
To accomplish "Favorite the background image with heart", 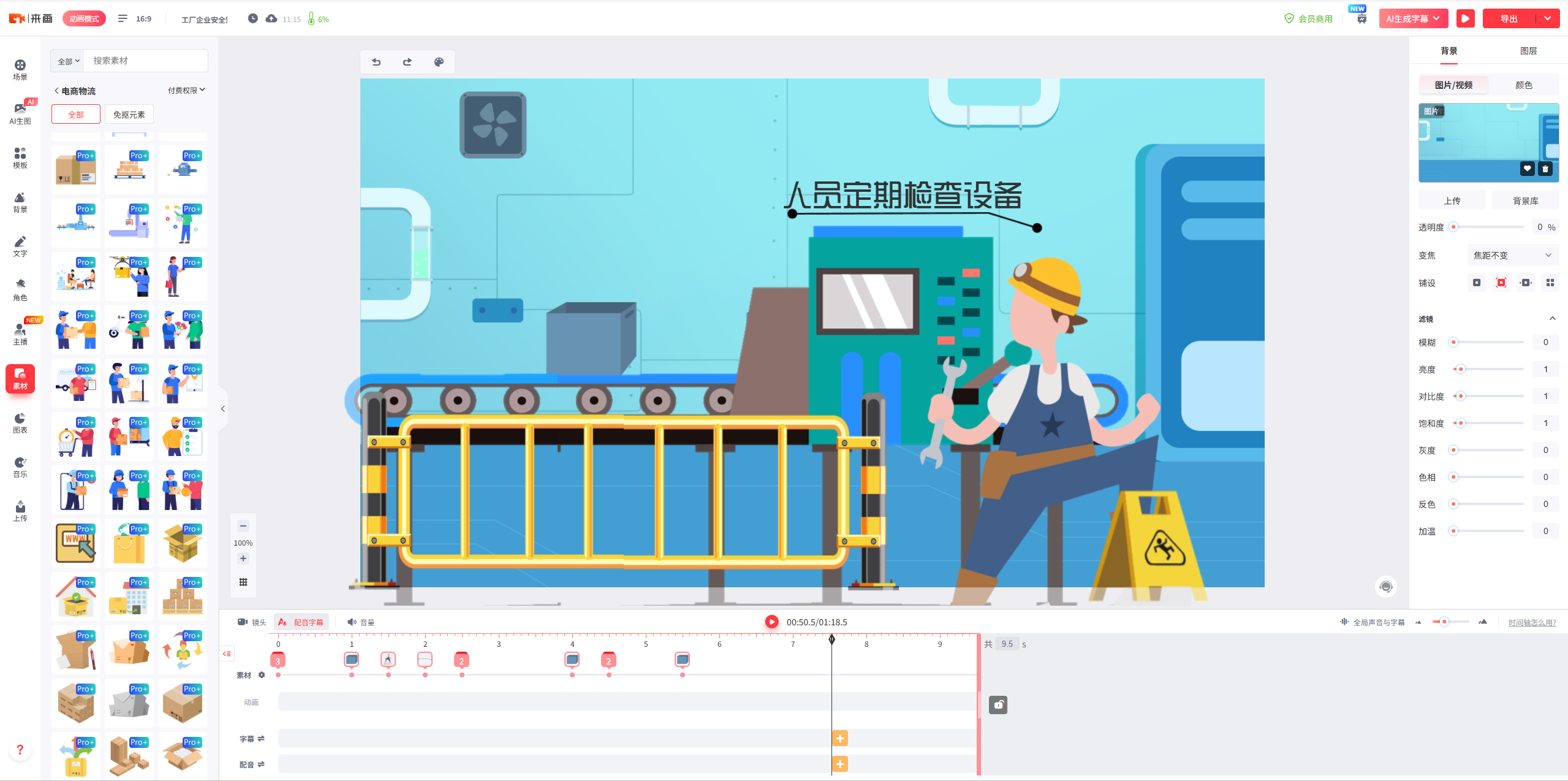I will point(1528,169).
